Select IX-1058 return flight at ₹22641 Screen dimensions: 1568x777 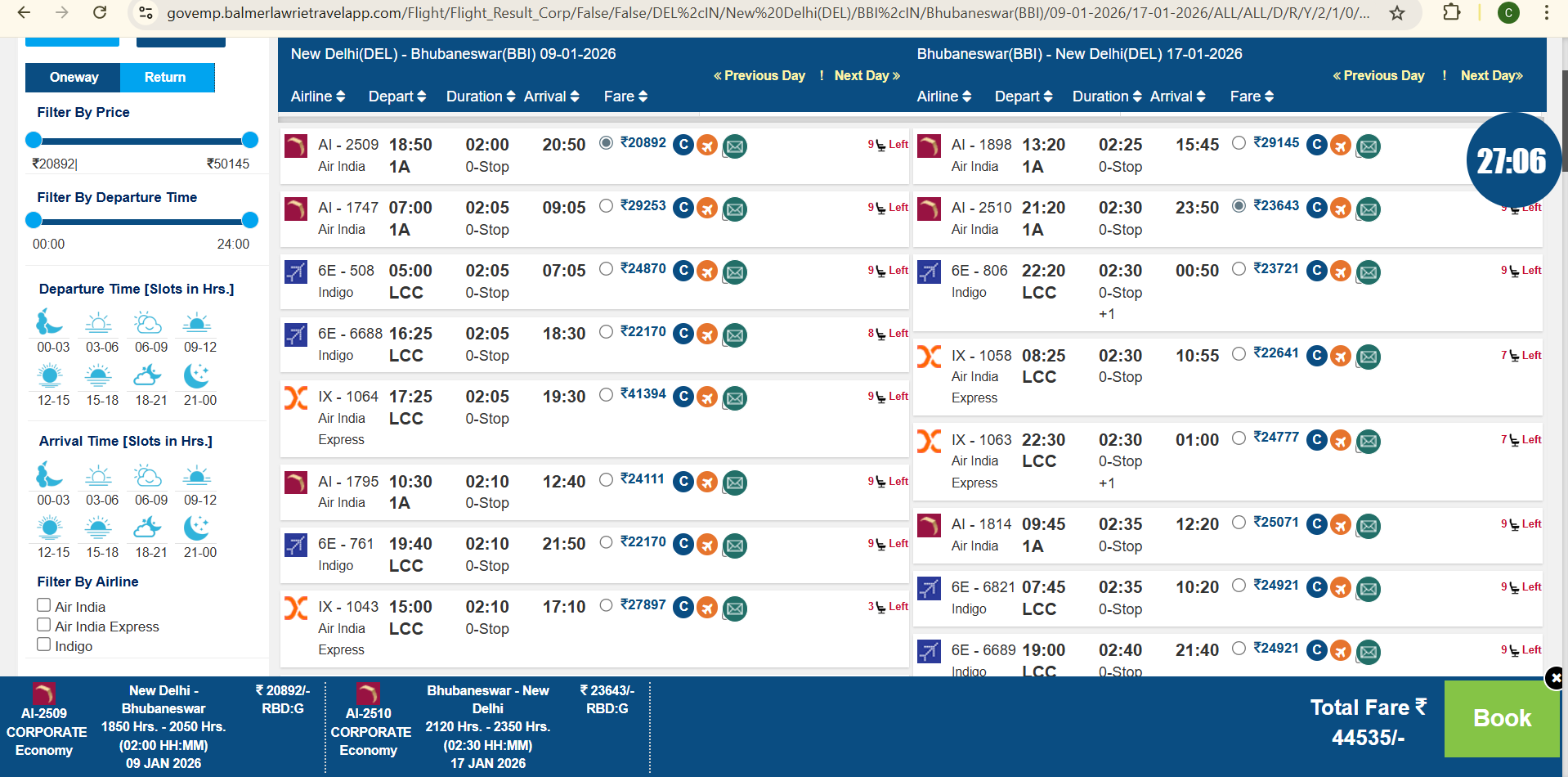click(x=1239, y=353)
